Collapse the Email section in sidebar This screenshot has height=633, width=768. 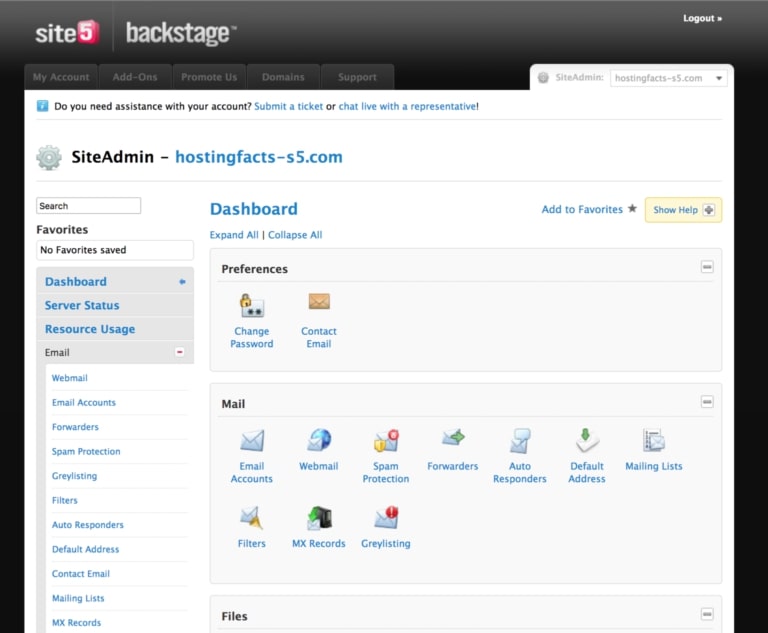(180, 352)
